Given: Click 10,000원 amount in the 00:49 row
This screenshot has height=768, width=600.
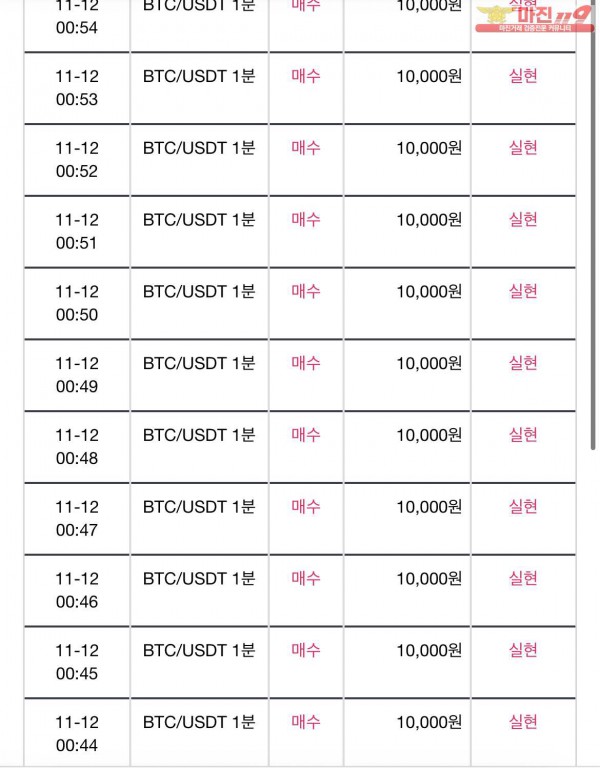Looking at the screenshot, I should pyautogui.click(x=429, y=363).
